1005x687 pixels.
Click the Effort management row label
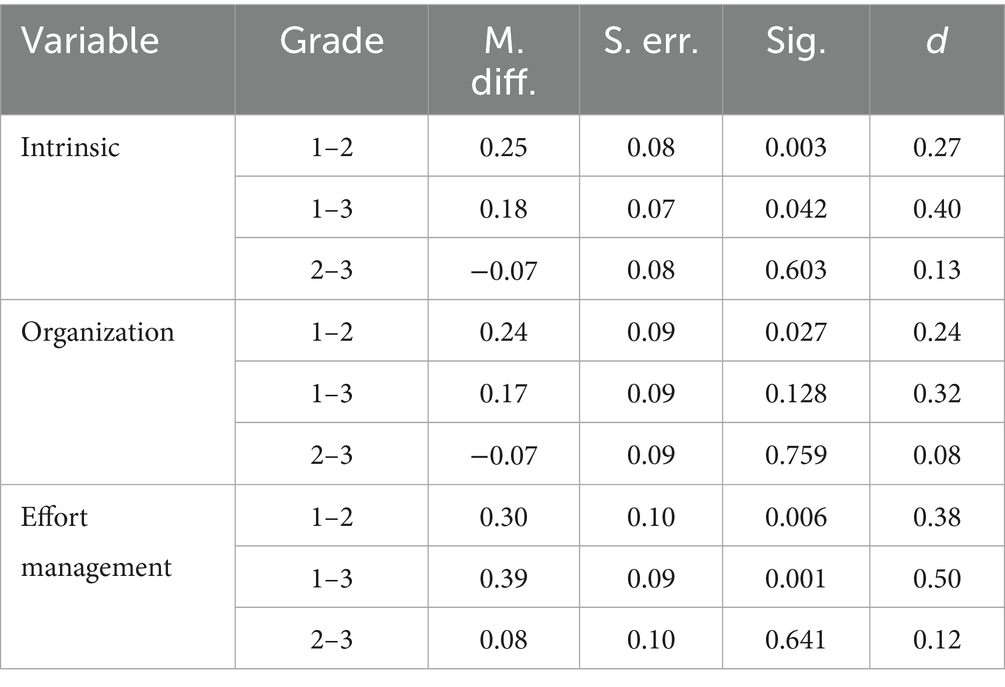coord(95,542)
